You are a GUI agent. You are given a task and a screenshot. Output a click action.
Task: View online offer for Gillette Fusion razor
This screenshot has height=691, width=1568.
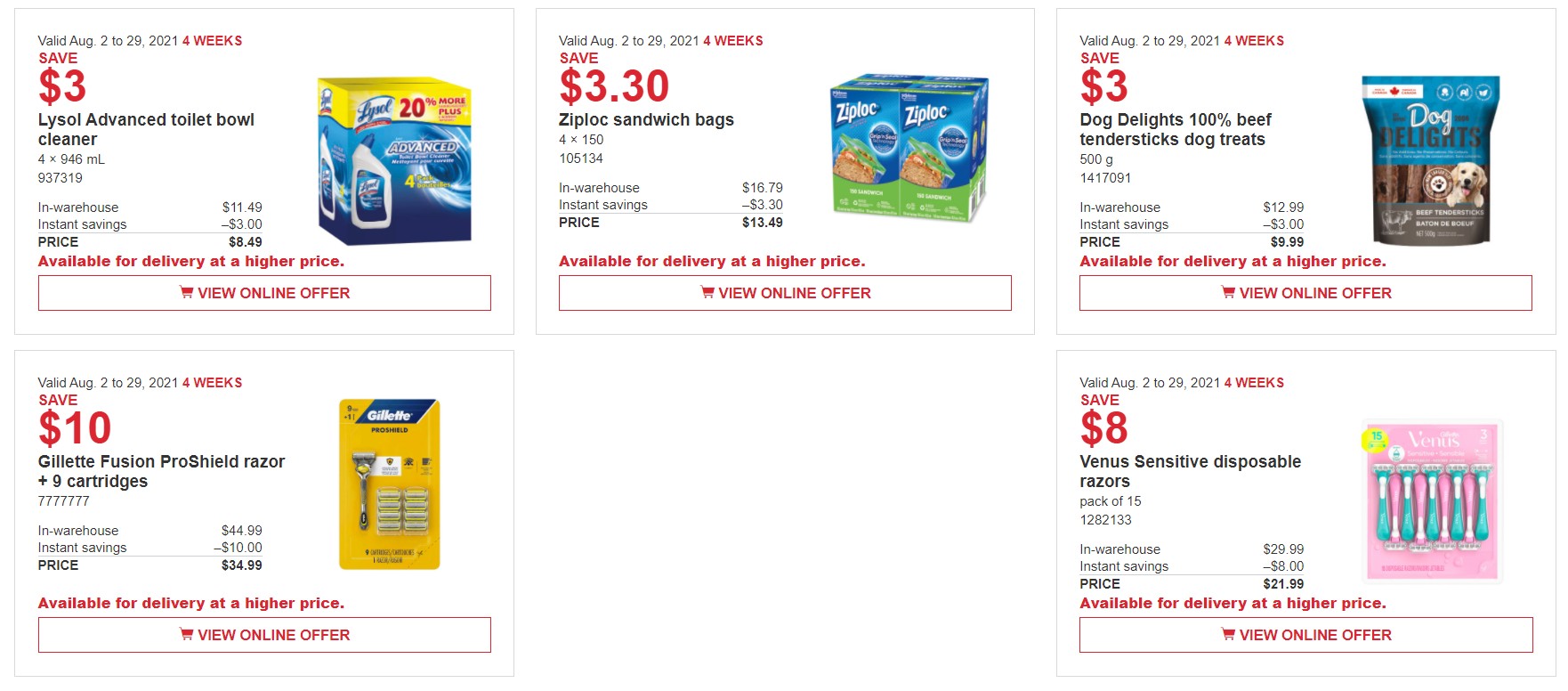264,635
